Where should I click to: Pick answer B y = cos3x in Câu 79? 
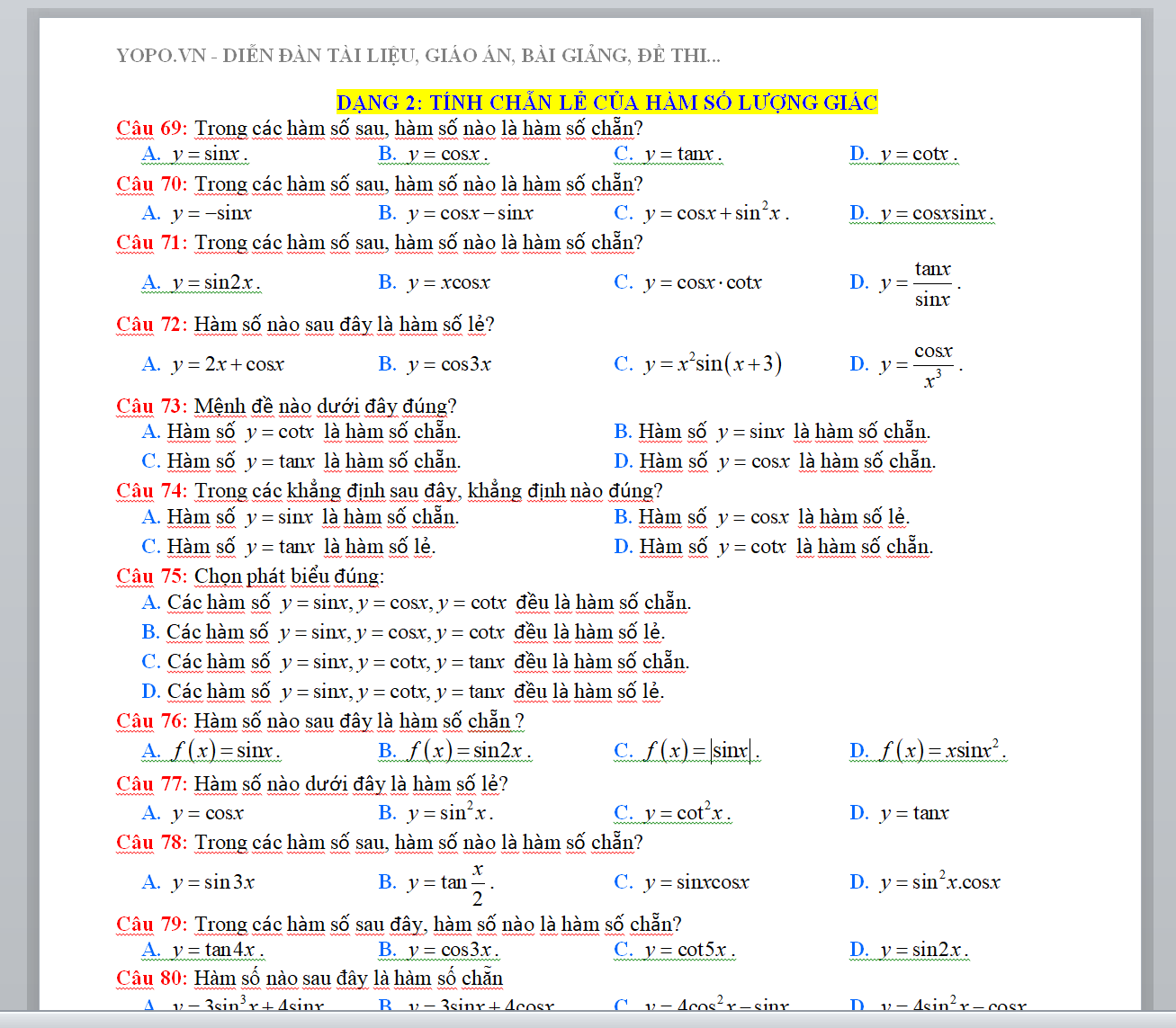(438, 950)
